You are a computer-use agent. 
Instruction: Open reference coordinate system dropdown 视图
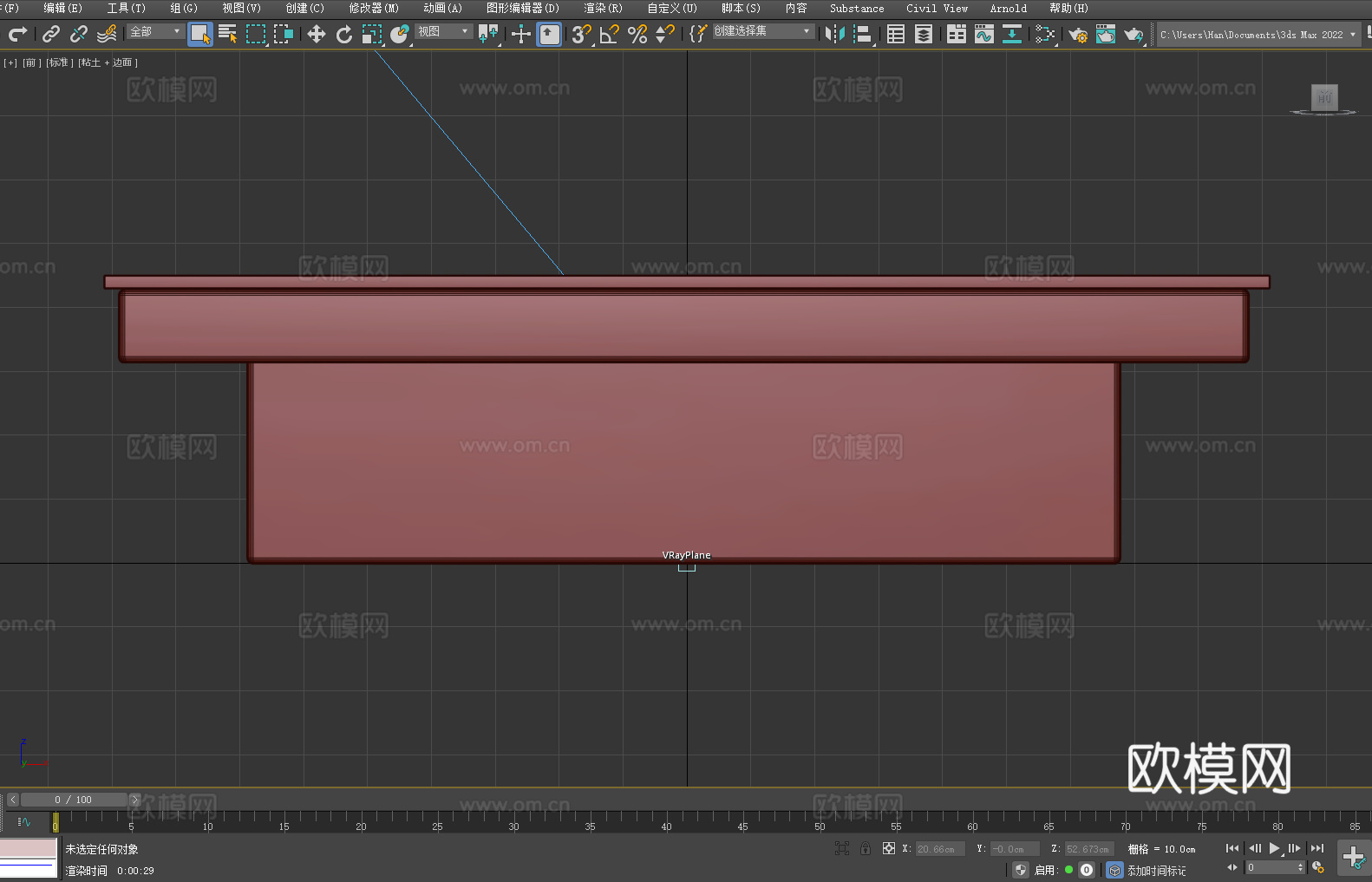443,31
